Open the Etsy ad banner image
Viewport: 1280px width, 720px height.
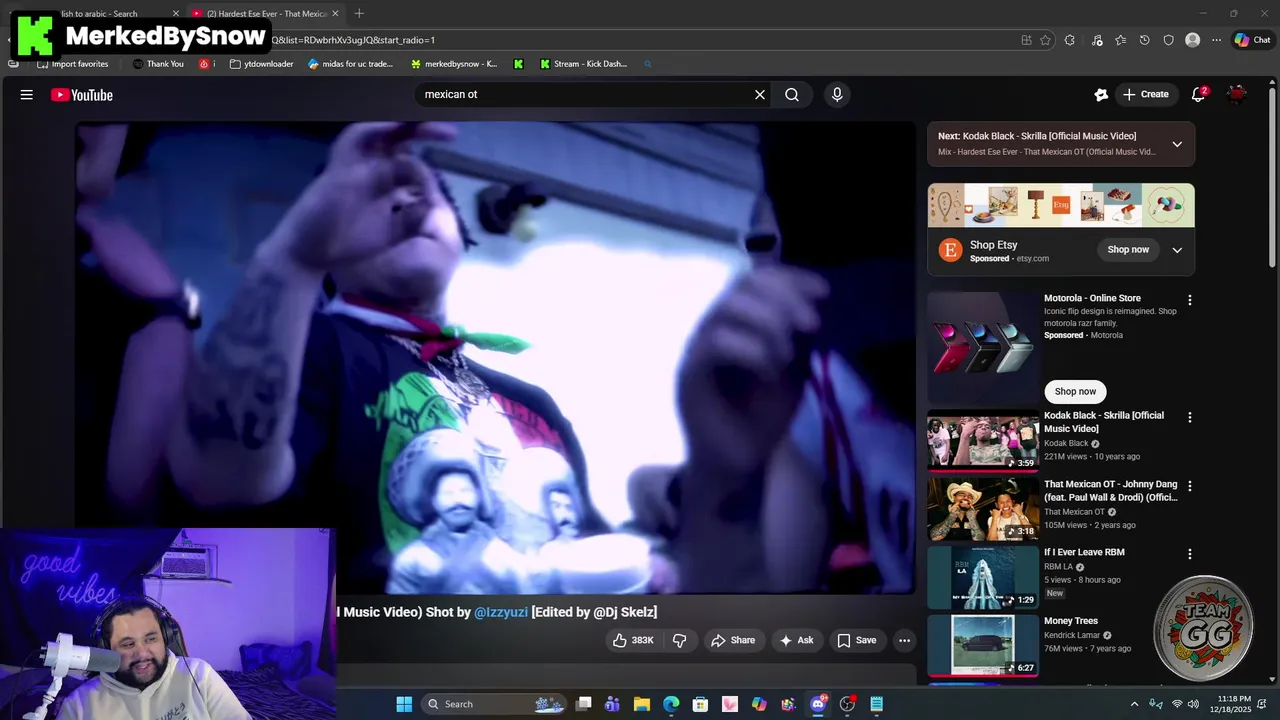[x=1061, y=205]
